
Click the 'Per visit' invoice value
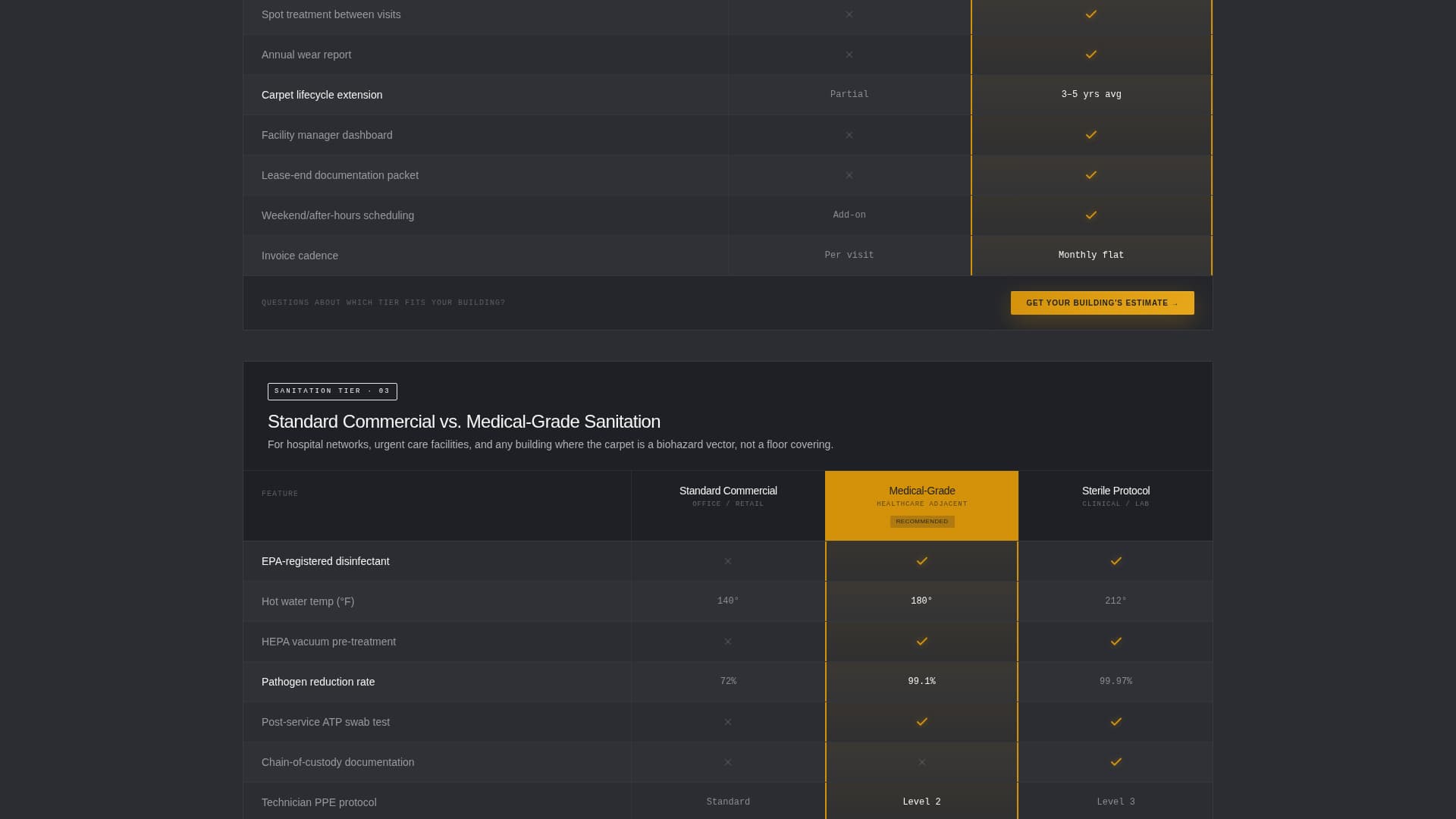tap(849, 255)
